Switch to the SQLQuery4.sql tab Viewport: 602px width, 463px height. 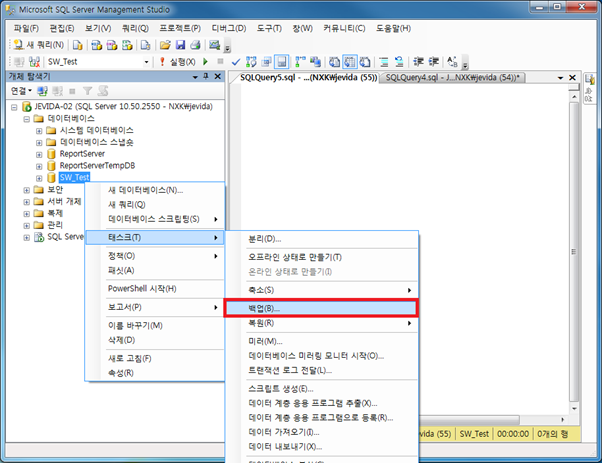[452, 77]
